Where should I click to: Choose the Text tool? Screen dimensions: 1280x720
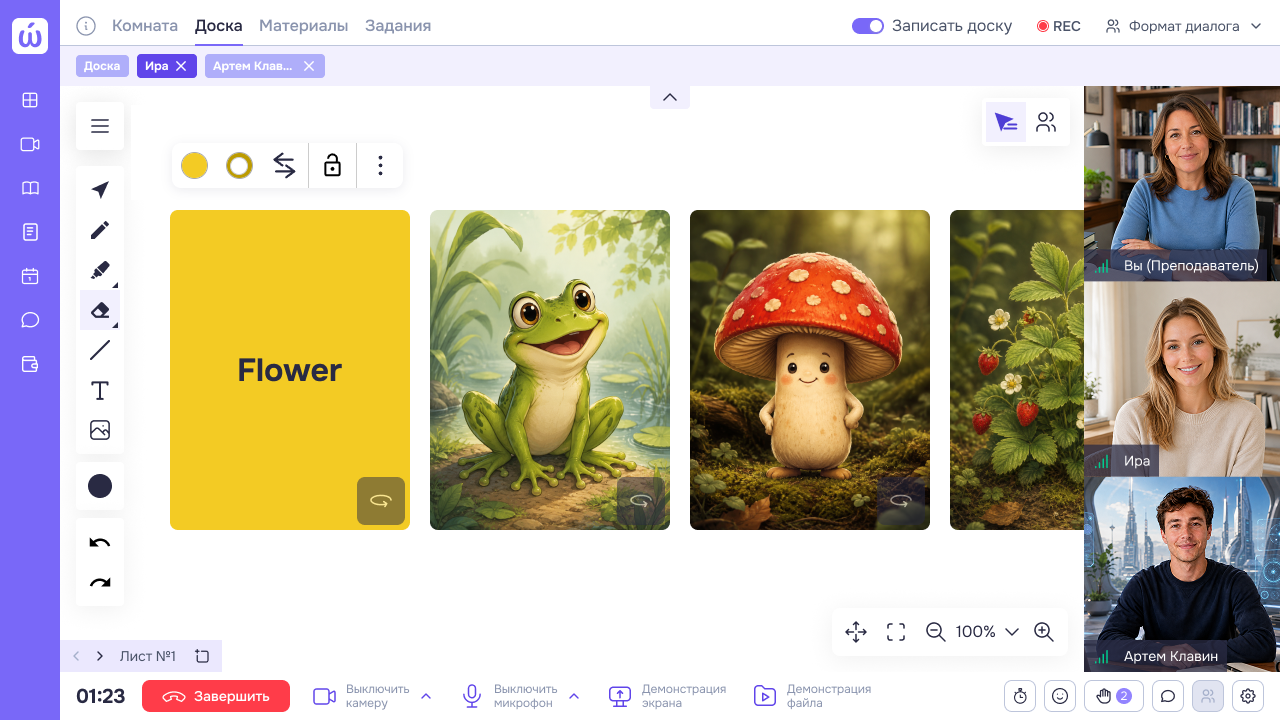(x=100, y=390)
